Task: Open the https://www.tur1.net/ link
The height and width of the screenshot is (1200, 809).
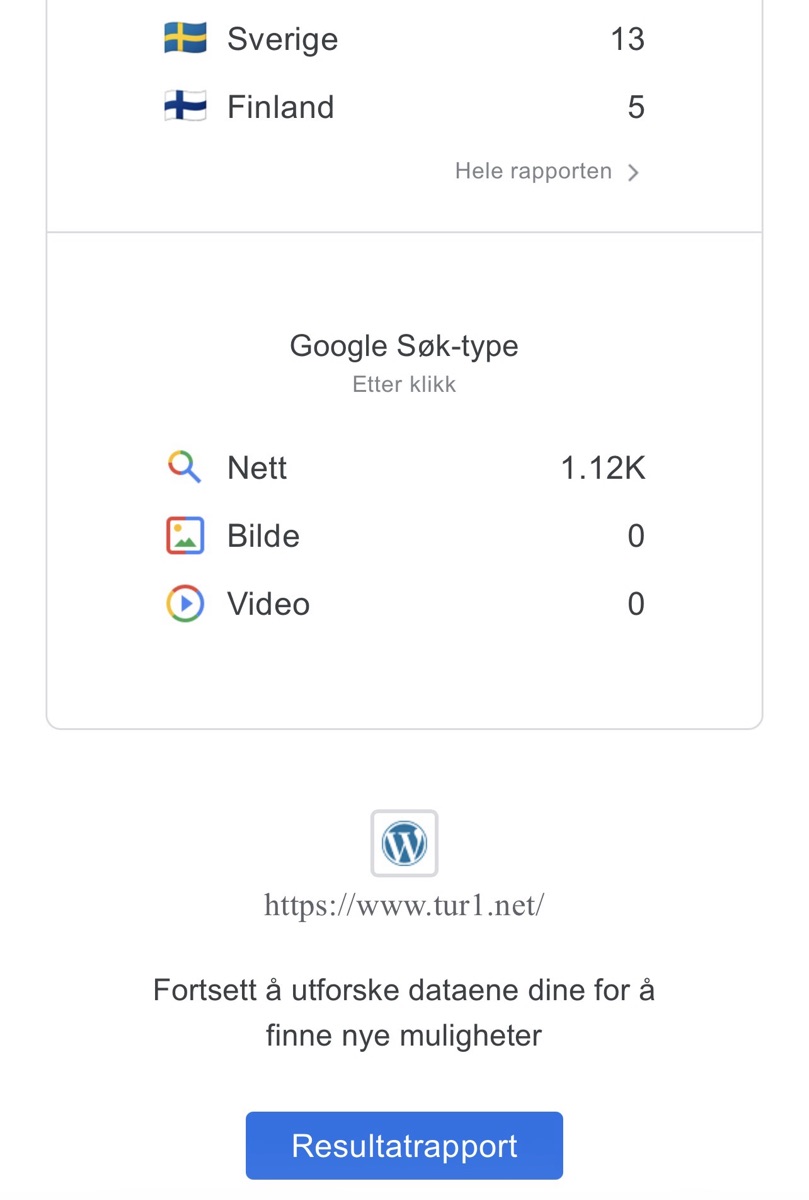Action: point(404,906)
